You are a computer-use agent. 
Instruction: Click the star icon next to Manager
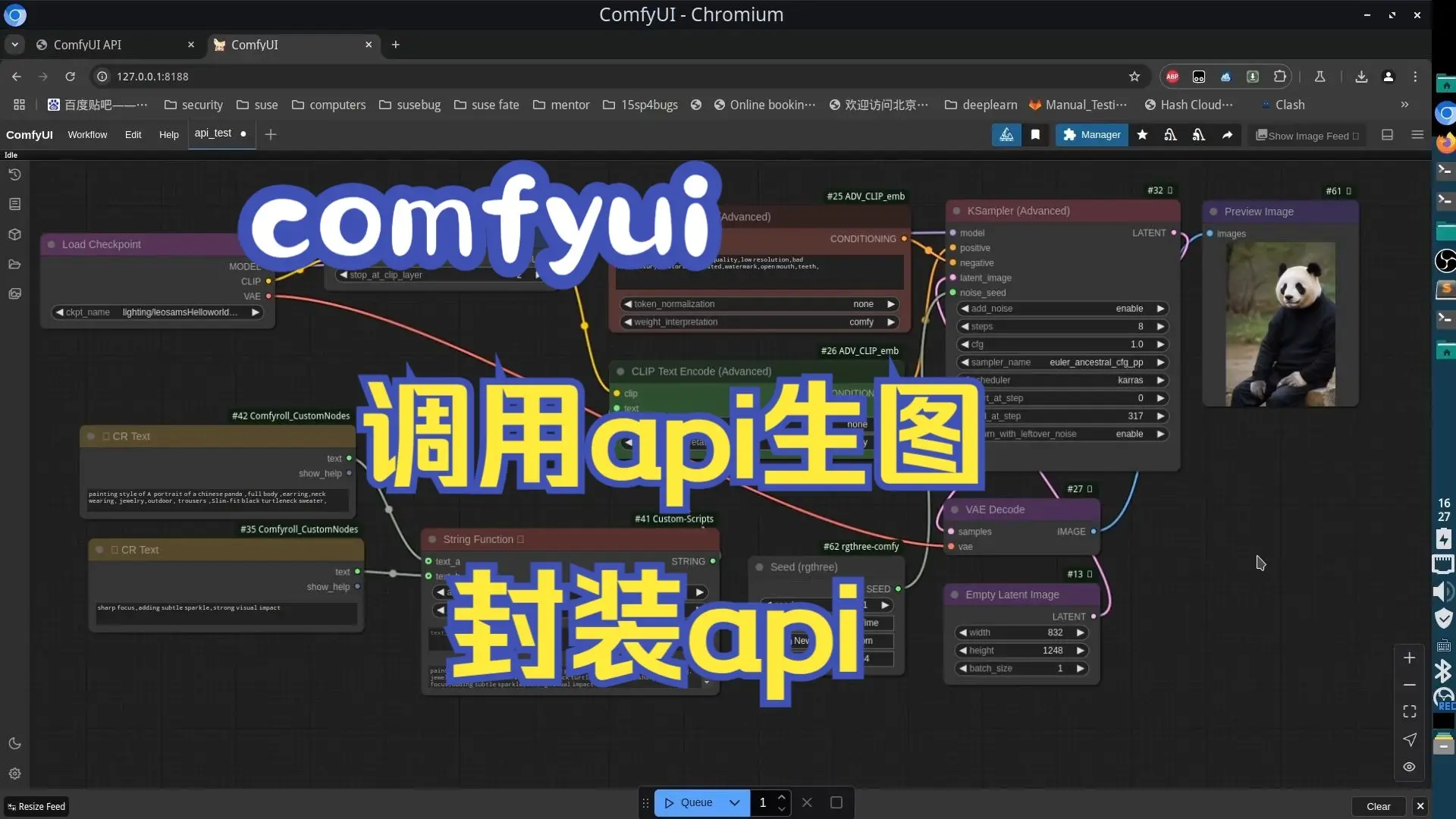tap(1142, 135)
